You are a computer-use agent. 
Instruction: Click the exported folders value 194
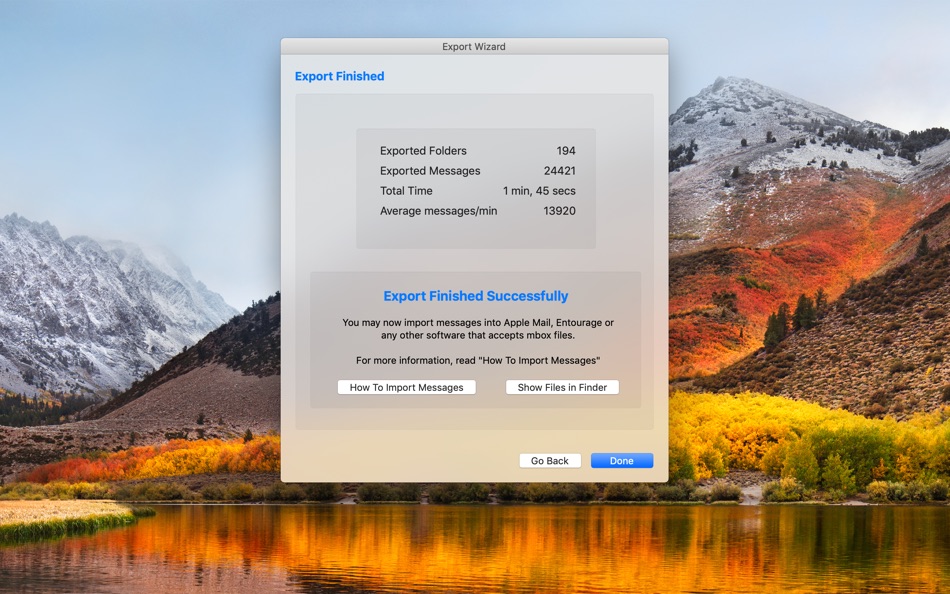coord(566,151)
